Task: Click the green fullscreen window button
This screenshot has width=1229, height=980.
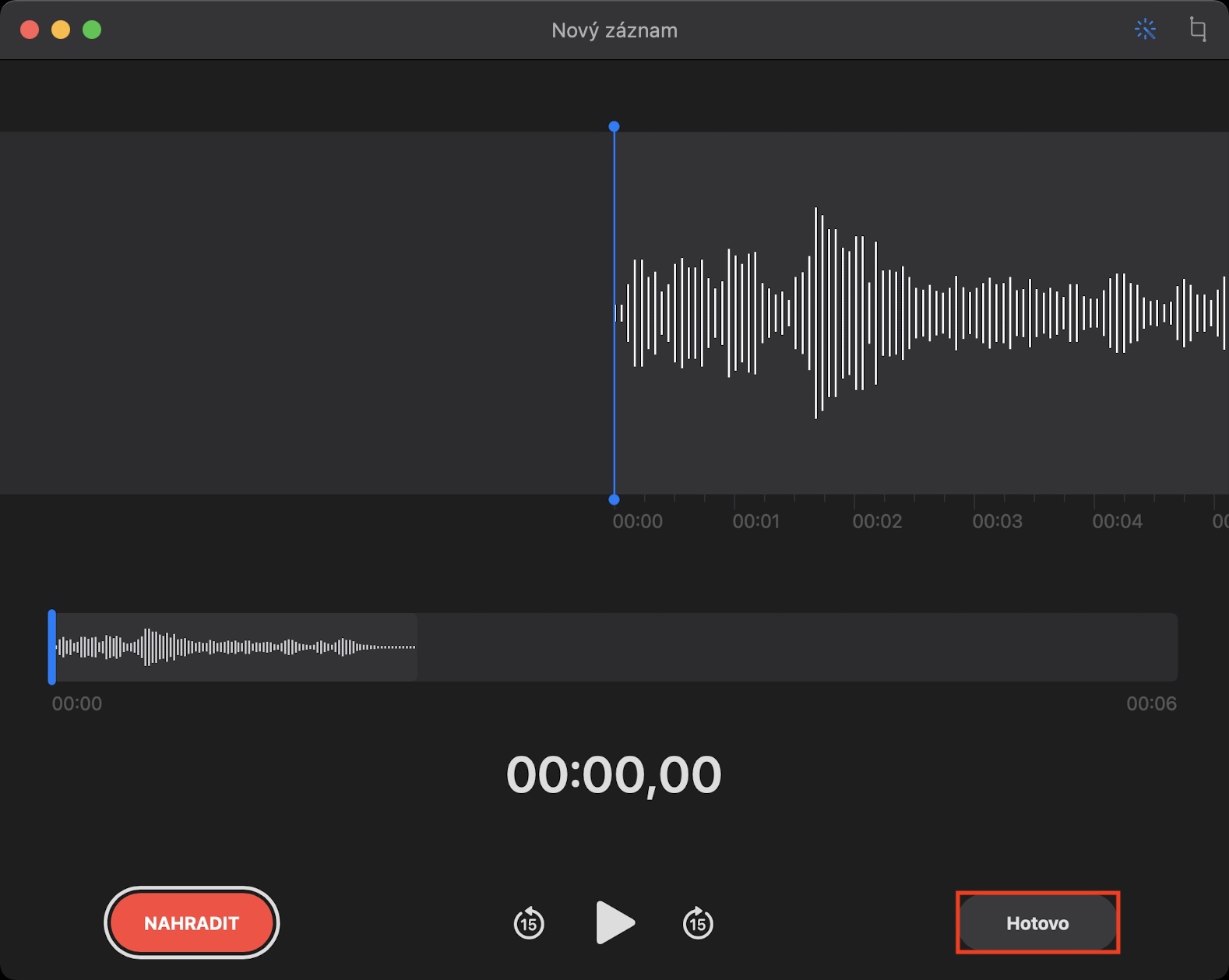Action: click(92, 30)
